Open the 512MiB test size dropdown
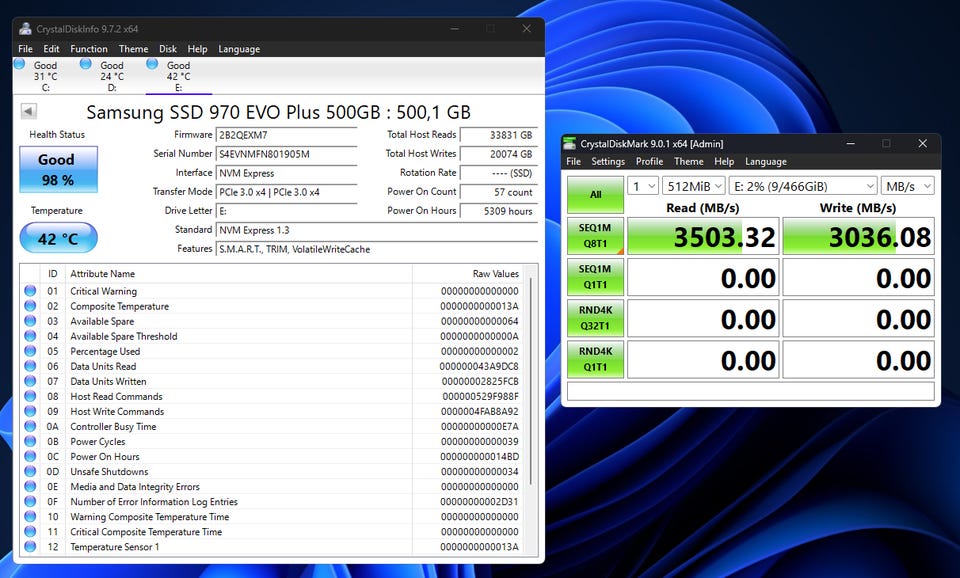Screen dimensions: 960x578 click(x=692, y=186)
